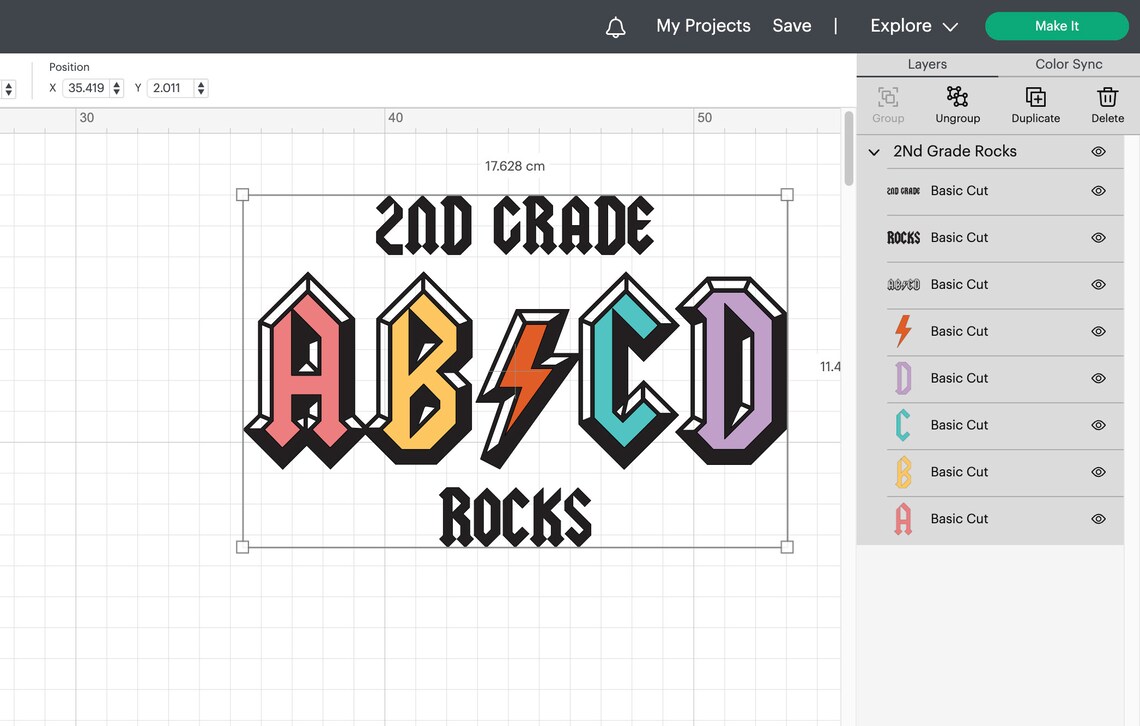
Task: Collapse the 2Nd Grade Rocks group
Action: pyautogui.click(x=873, y=152)
